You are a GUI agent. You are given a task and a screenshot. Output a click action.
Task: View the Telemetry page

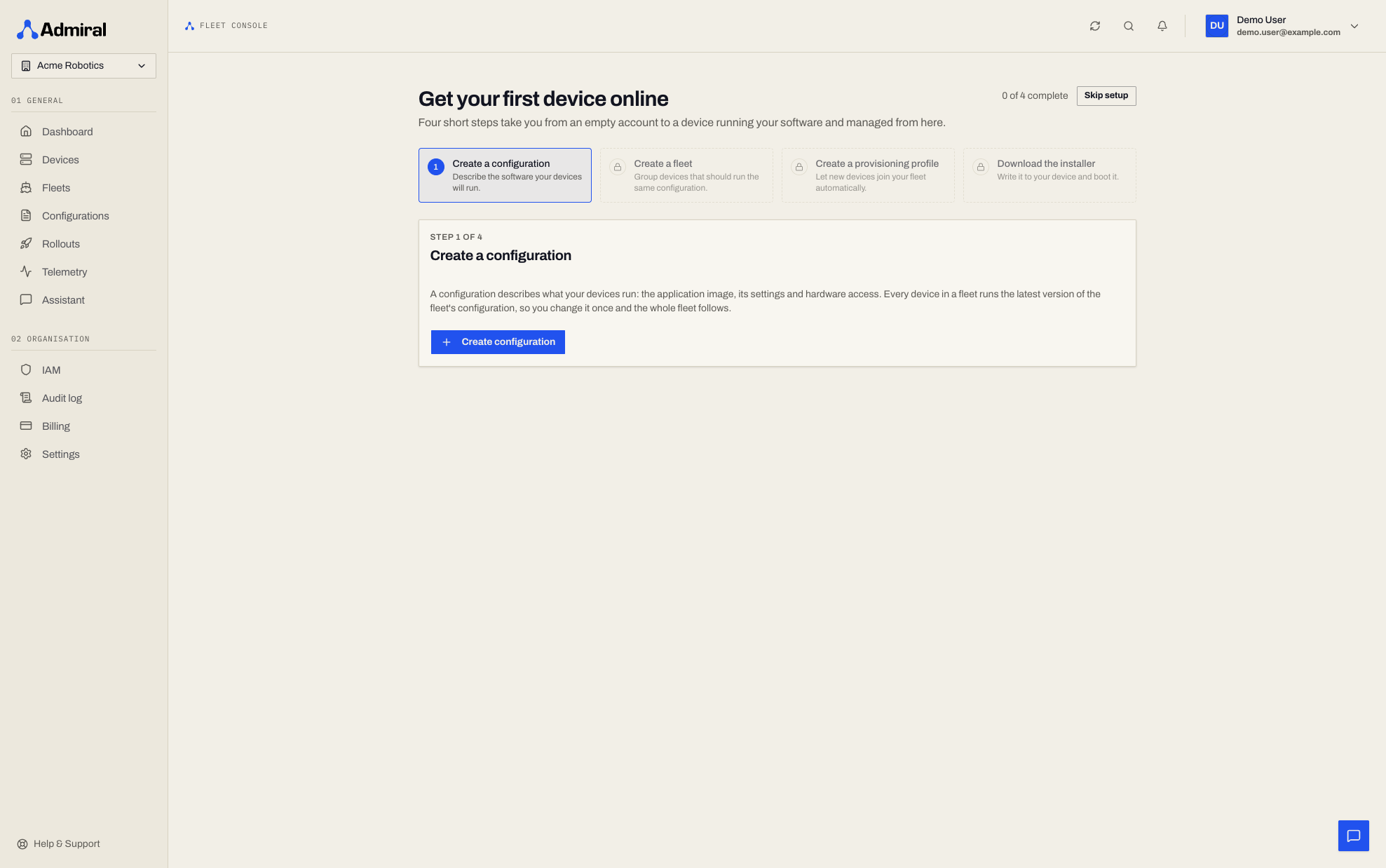coord(83,271)
